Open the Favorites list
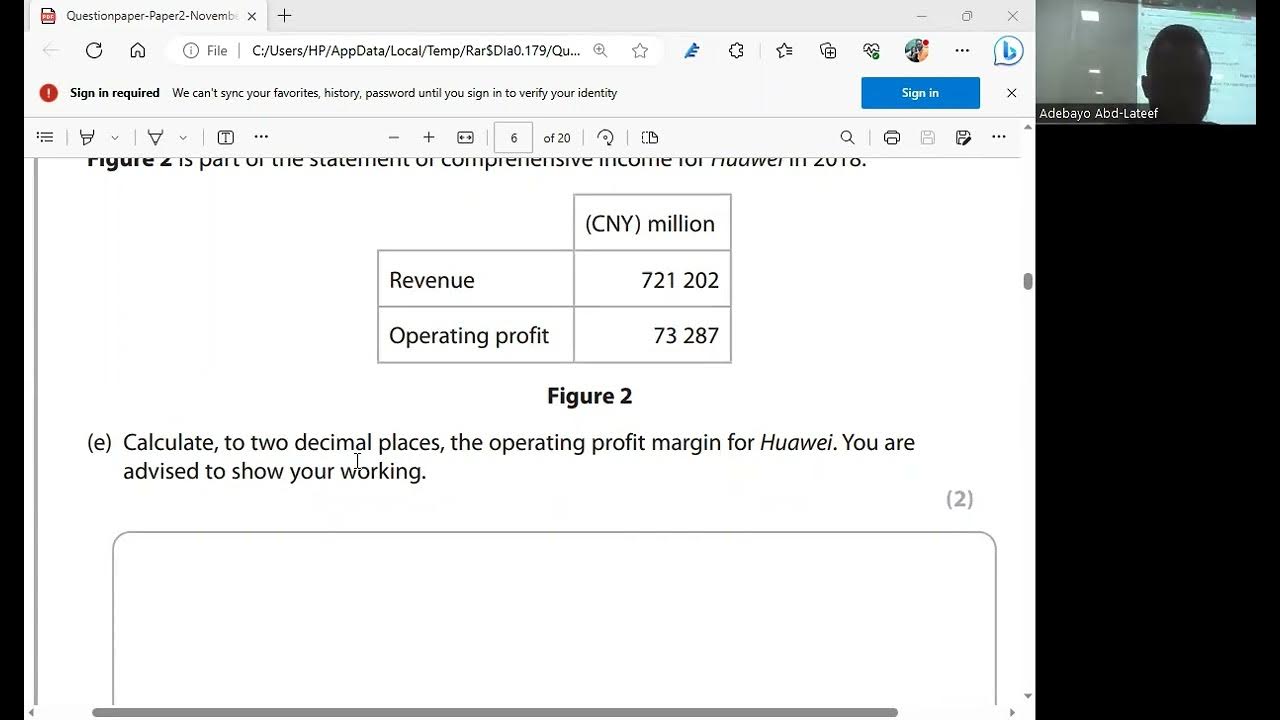The image size is (1280, 720). point(784,50)
